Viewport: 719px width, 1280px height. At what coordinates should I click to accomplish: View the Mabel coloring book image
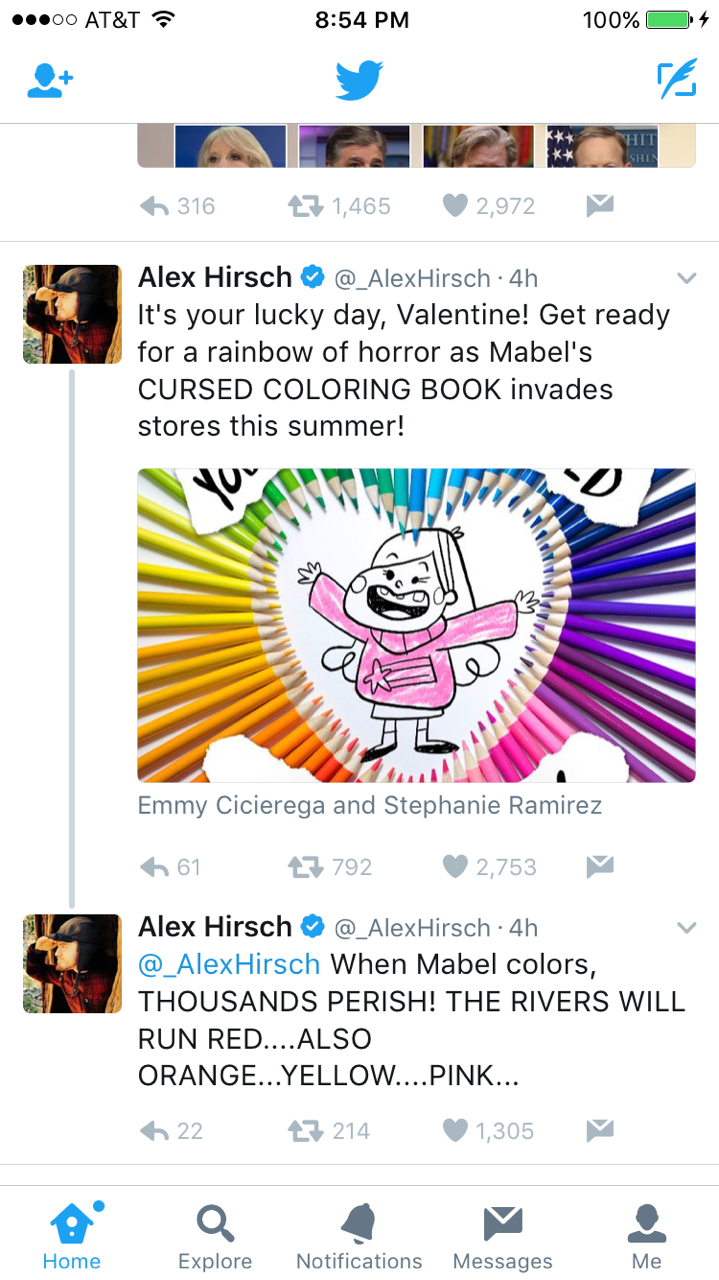(x=416, y=625)
